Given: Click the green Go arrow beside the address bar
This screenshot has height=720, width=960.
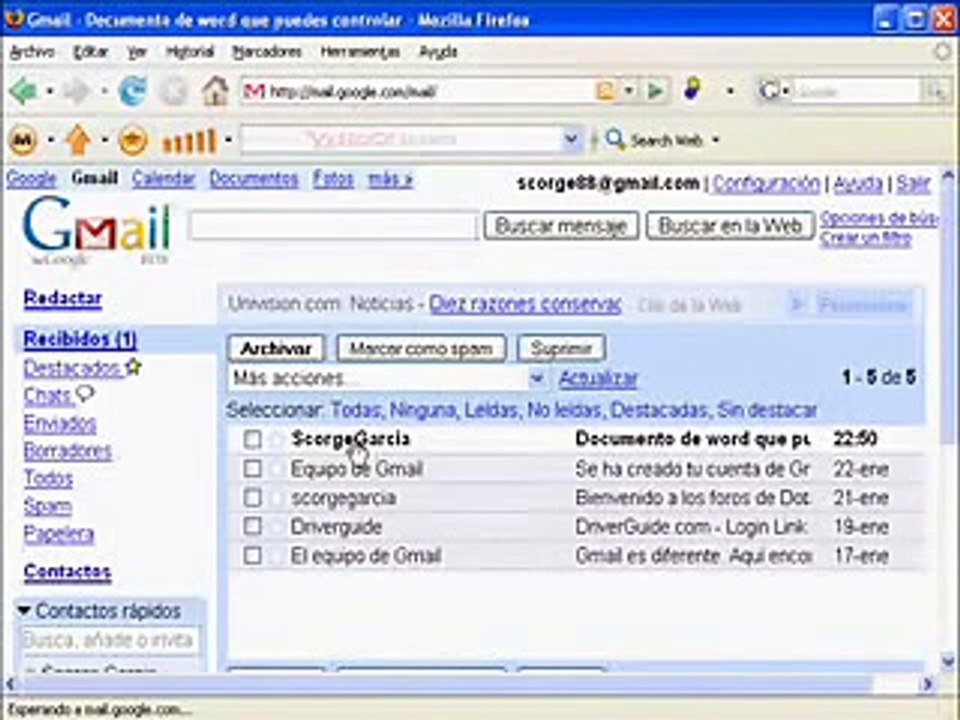Looking at the screenshot, I should click(655, 91).
